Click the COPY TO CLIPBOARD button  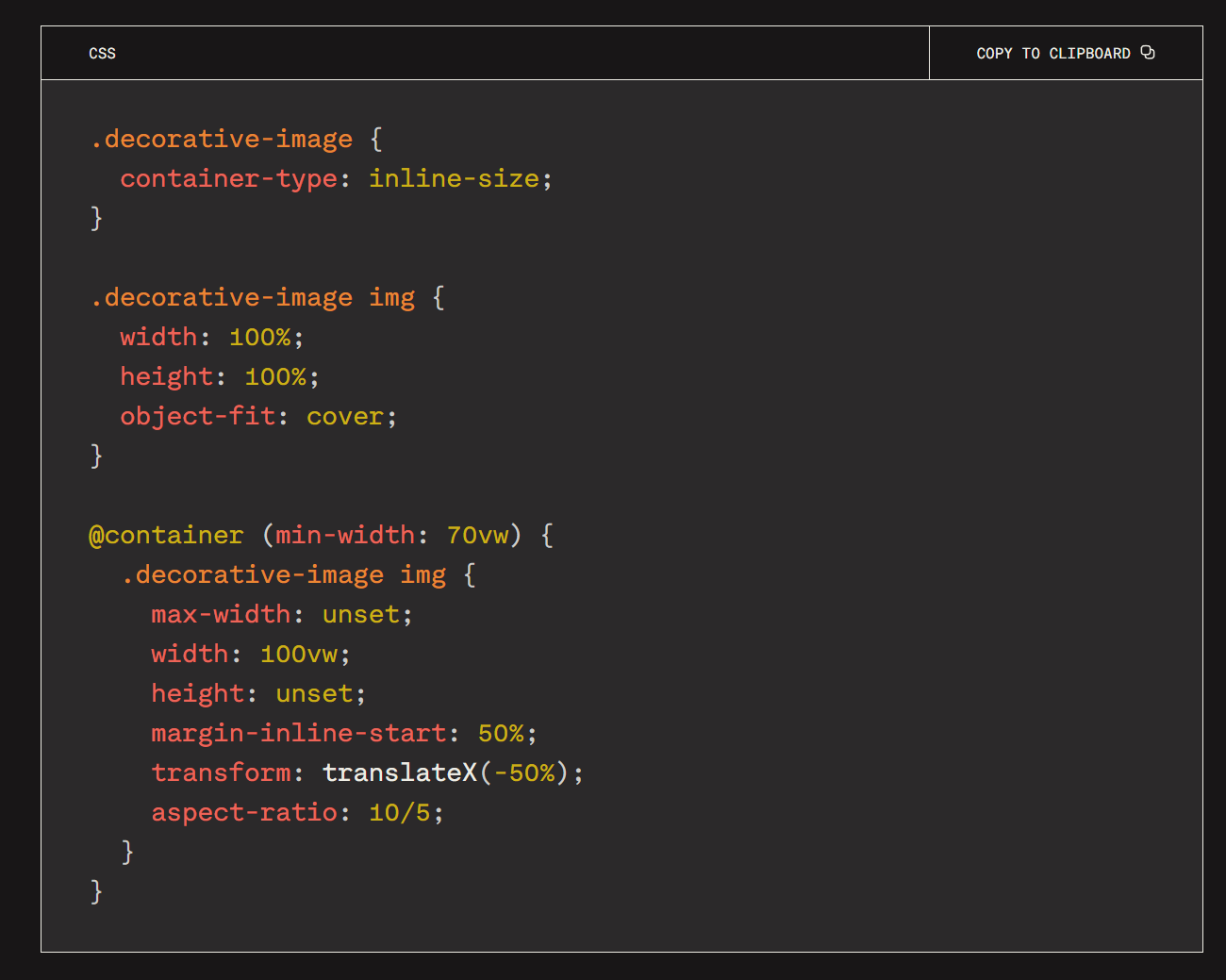click(1066, 53)
